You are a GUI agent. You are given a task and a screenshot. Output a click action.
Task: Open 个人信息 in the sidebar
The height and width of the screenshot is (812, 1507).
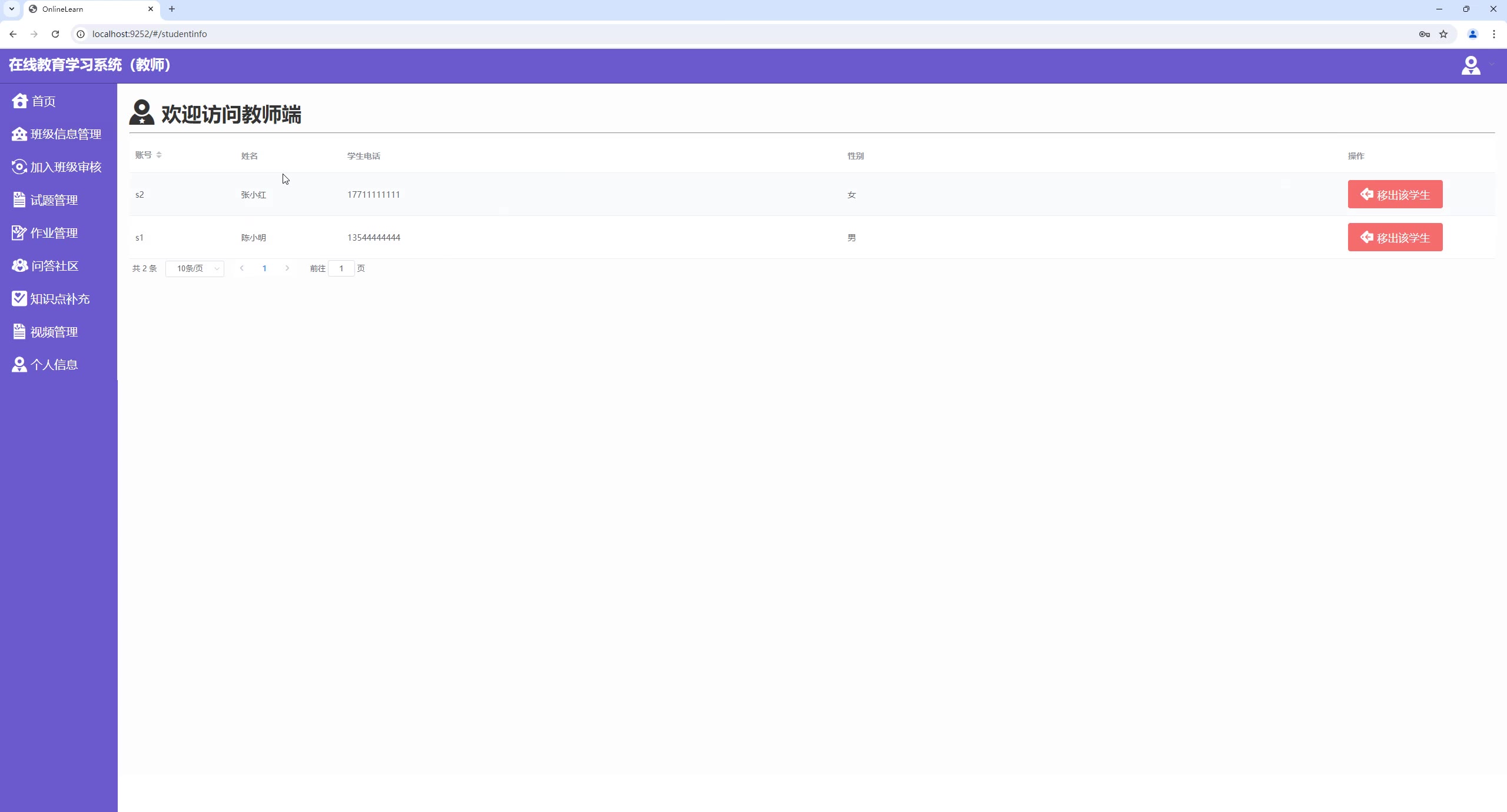click(x=54, y=365)
